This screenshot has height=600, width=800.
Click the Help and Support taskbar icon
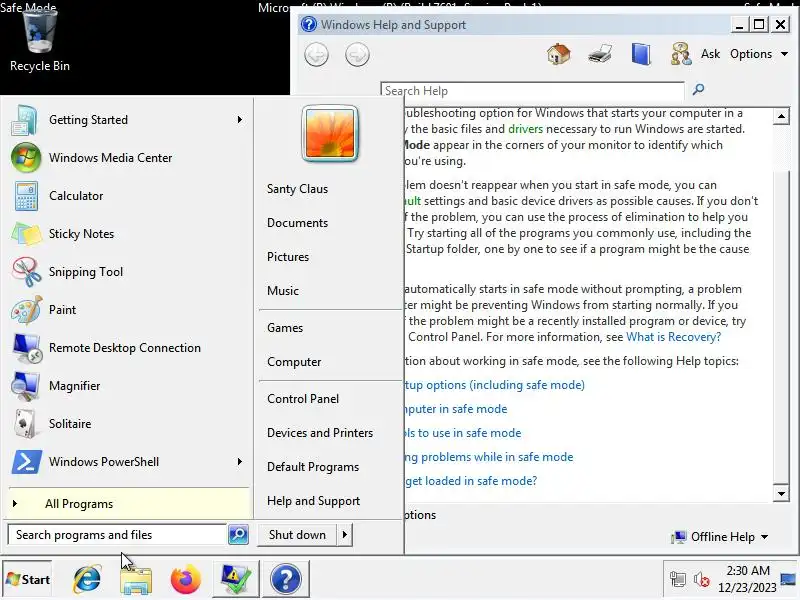pyautogui.click(x=286, y=579)
